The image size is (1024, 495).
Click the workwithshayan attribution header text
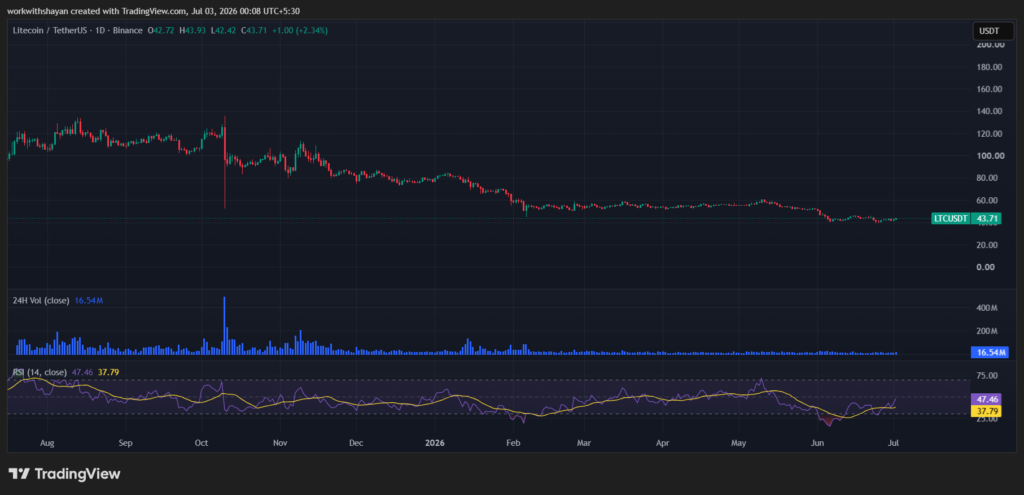155,11
